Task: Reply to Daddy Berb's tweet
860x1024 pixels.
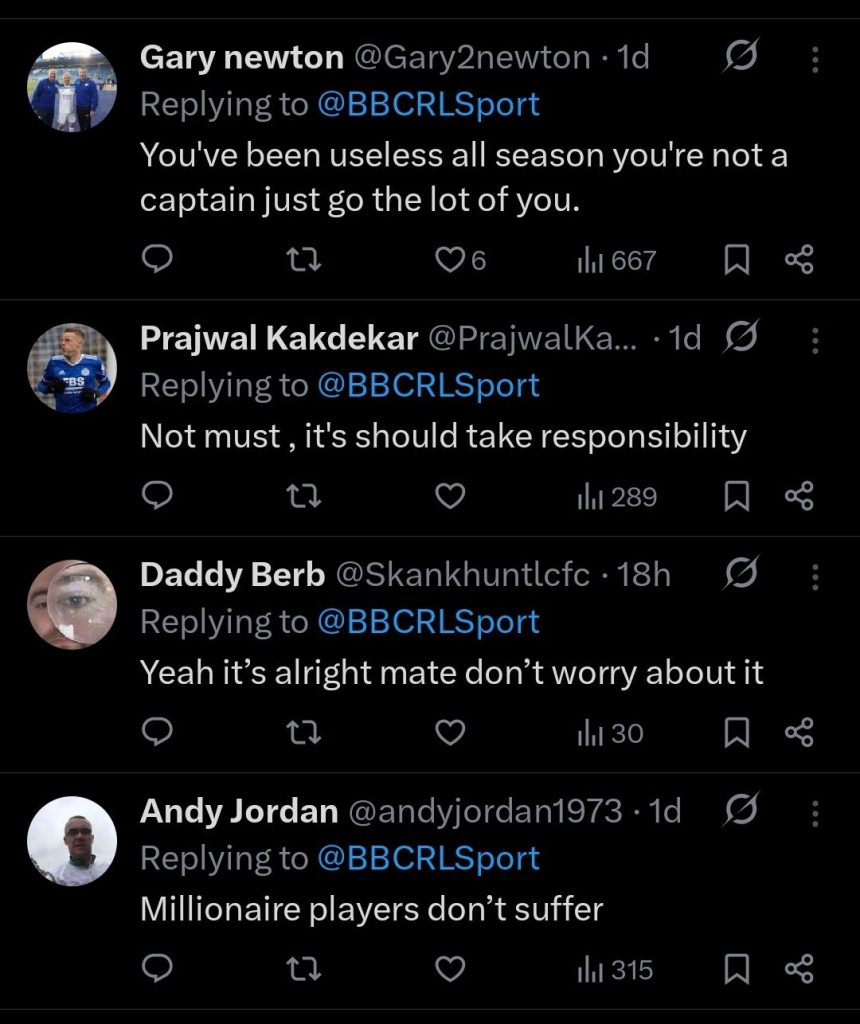Action: click(x=158, y=733)
